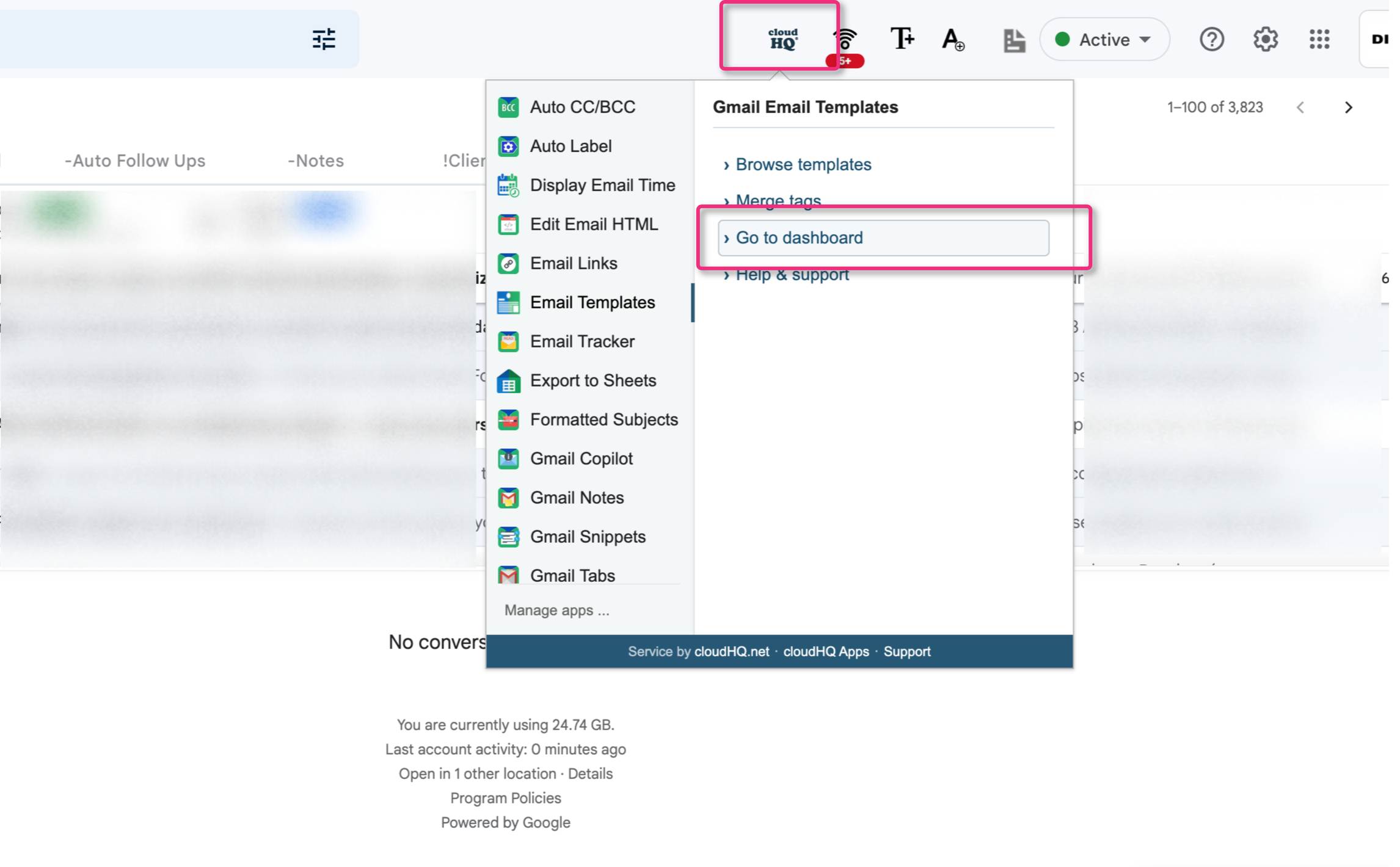Click the Gmail Tabs app icon

[x=508, y=575]
